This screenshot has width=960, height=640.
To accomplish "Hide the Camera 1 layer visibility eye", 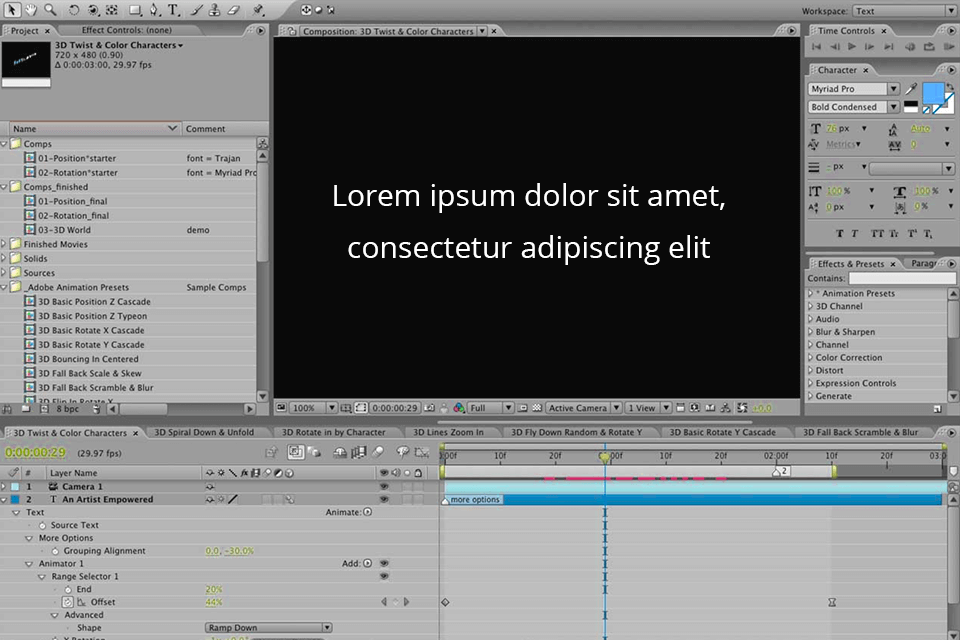I will pos(384,486).
